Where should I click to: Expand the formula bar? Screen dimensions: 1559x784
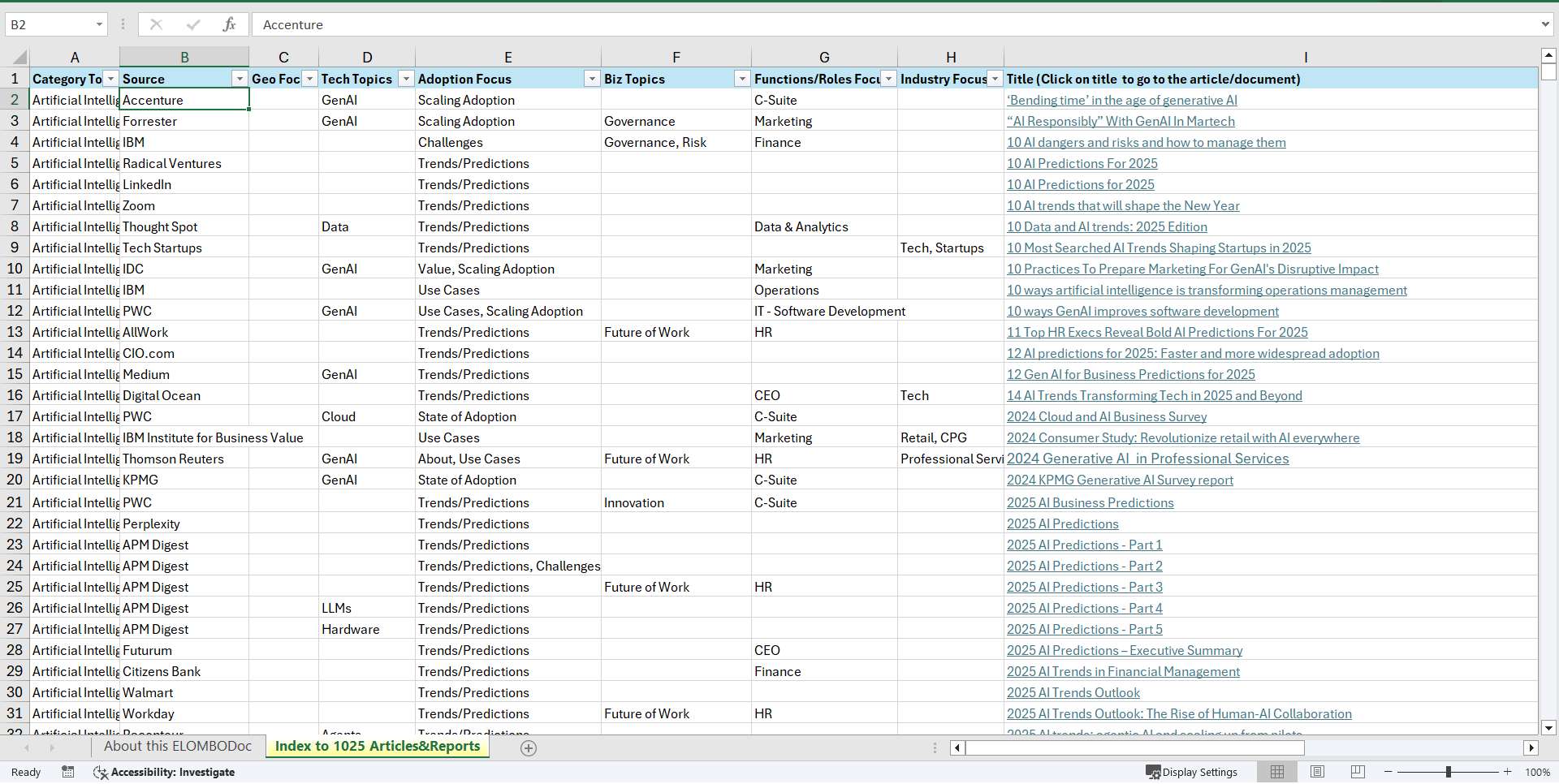point(1545,24)
